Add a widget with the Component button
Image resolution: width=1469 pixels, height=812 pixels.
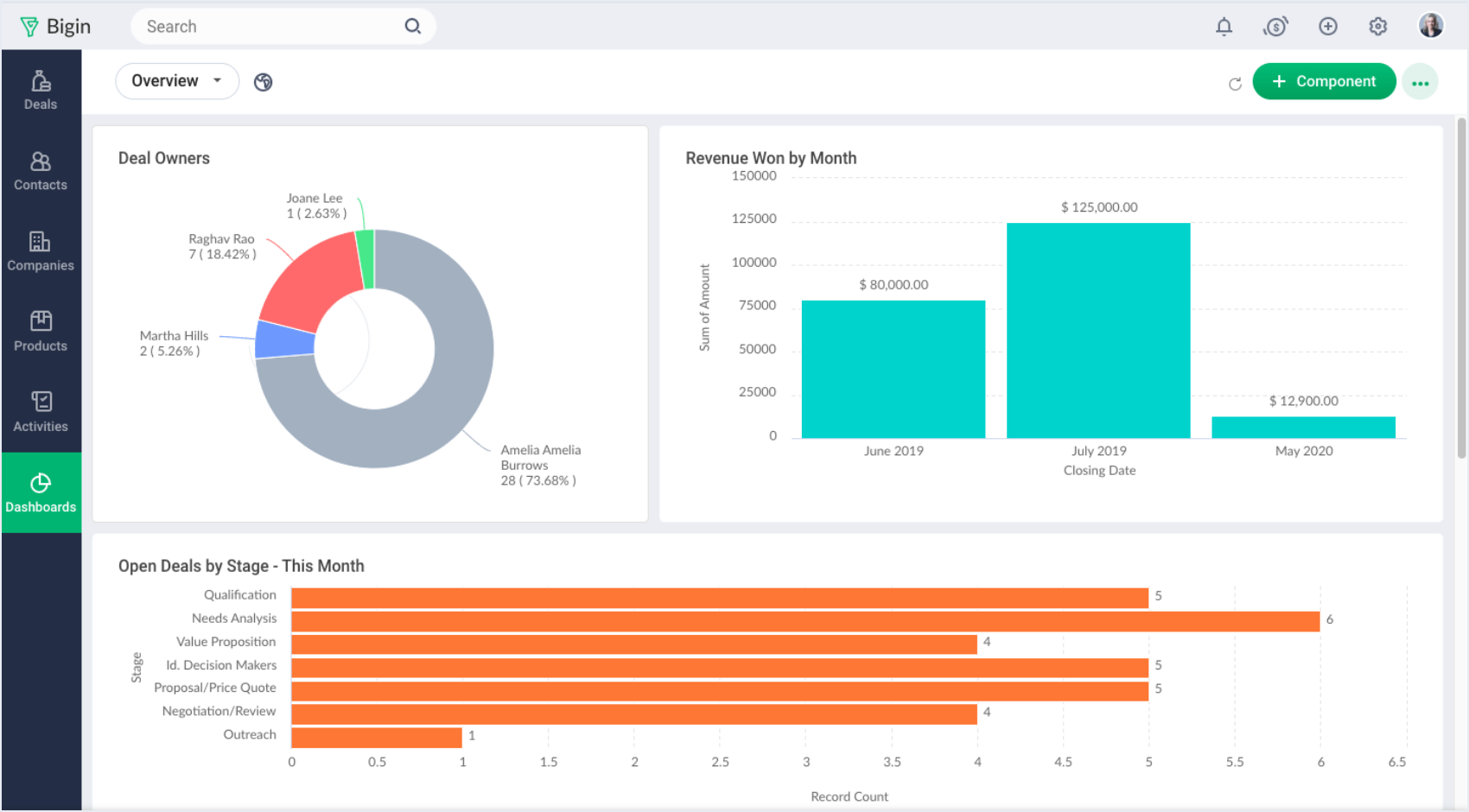click(x=1324, y=81)
